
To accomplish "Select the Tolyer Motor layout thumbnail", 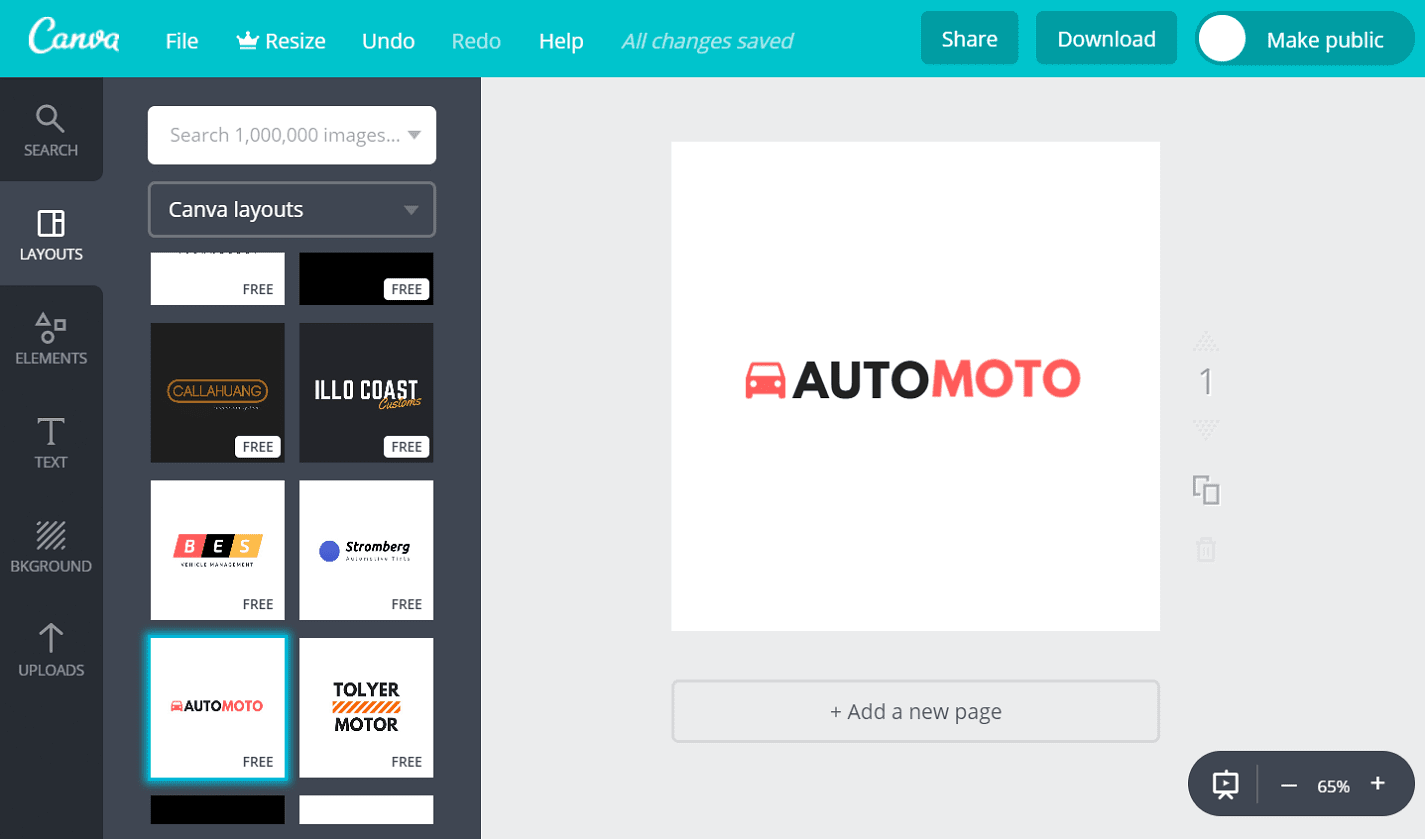I will pyautogui.click(x=366, y=707).
